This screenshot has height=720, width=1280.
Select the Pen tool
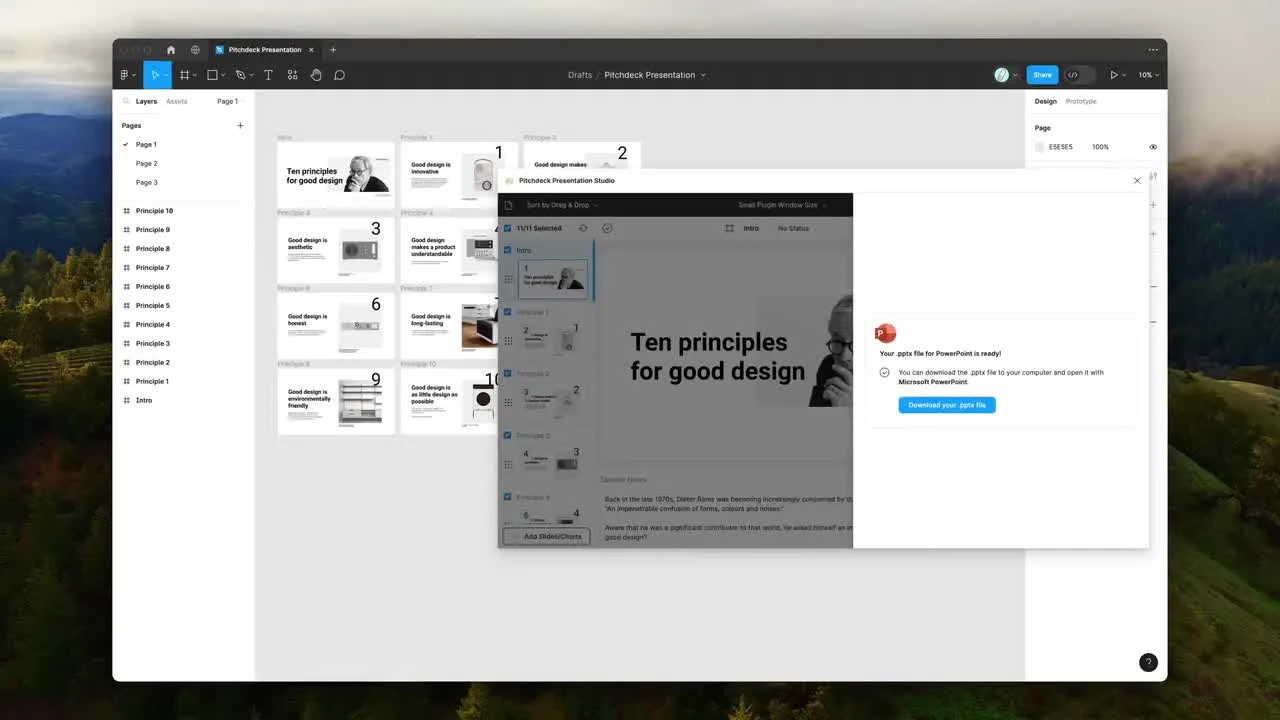240,75
